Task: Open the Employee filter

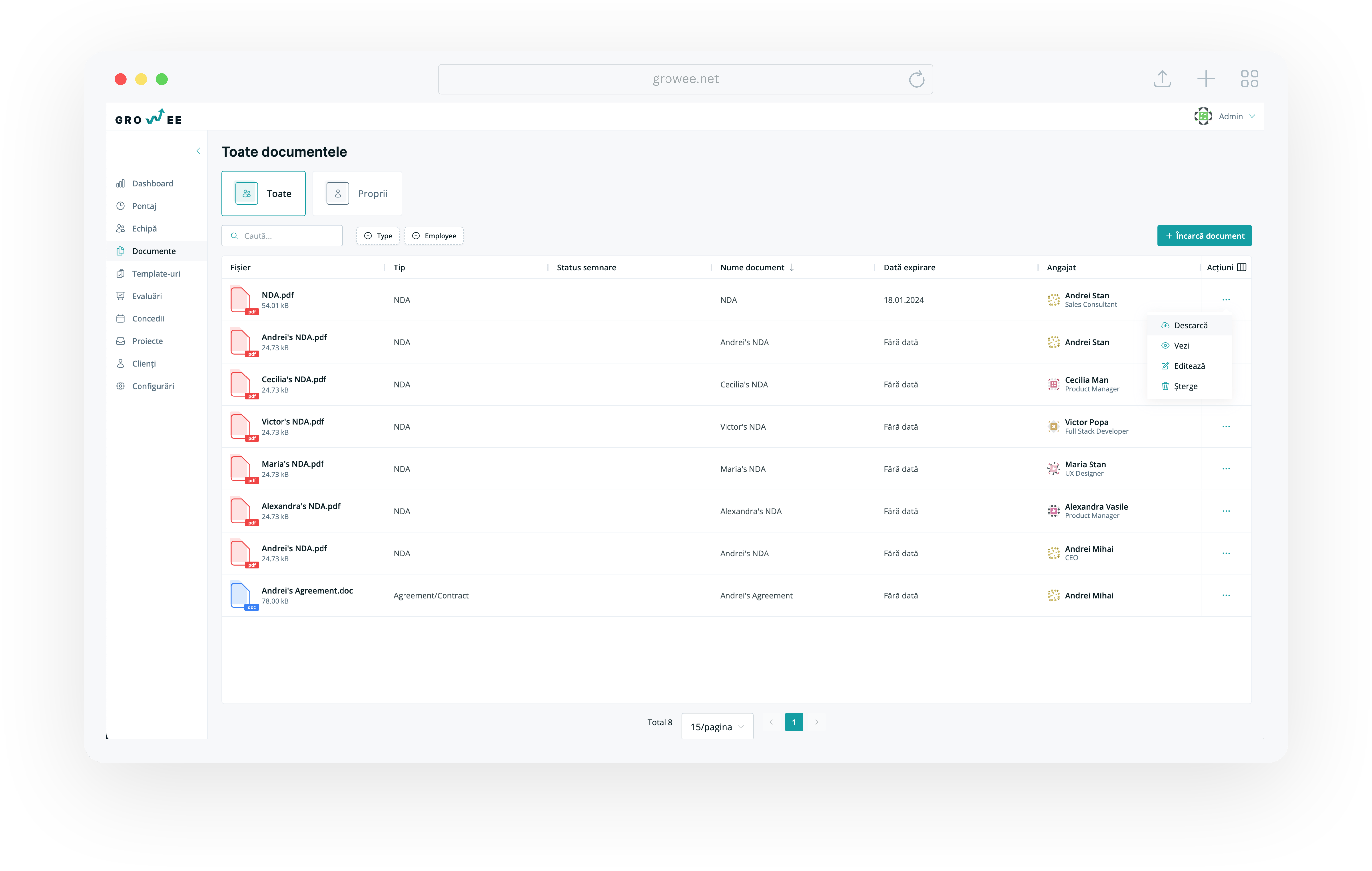Action: click(434, 236)
